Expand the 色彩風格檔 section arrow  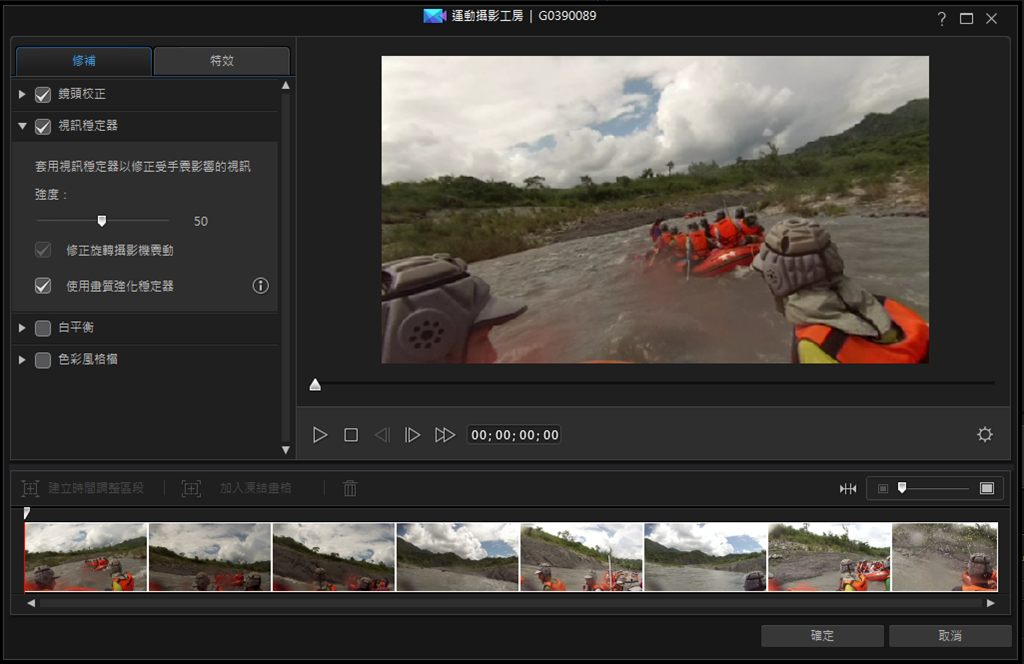coord(22,359)
